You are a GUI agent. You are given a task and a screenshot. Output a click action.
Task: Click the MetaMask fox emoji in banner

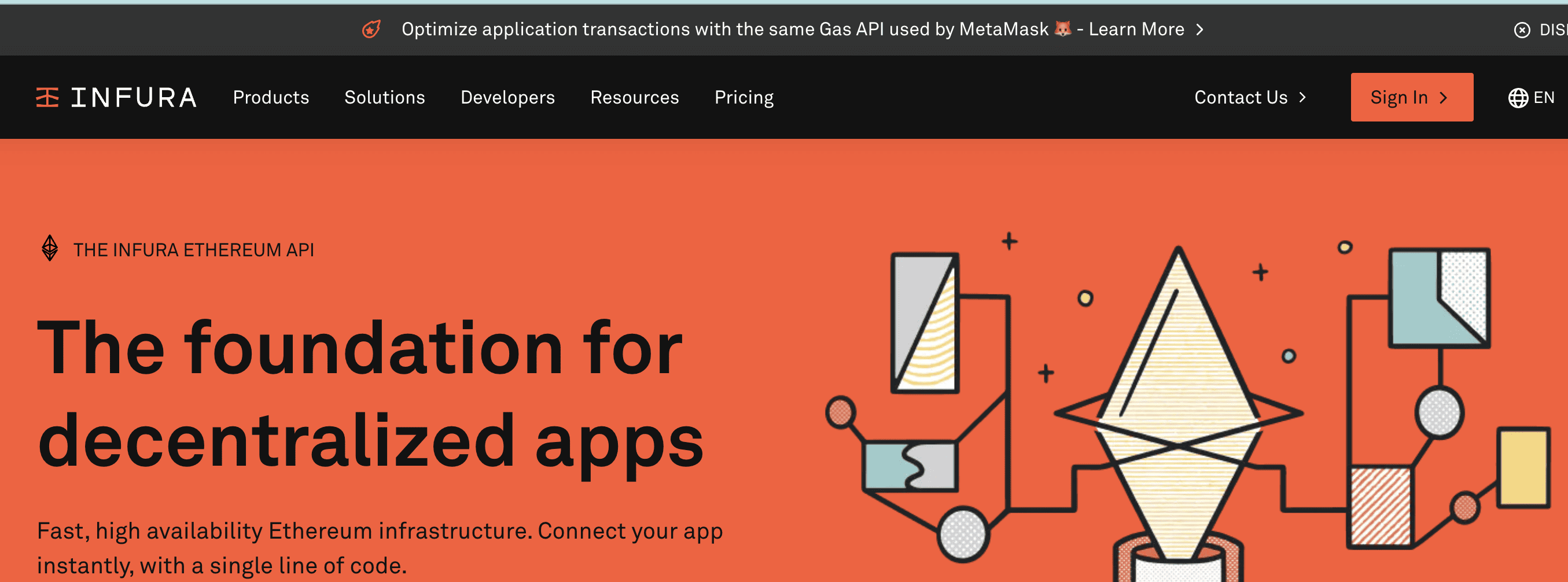click(x=1062, y=28)
